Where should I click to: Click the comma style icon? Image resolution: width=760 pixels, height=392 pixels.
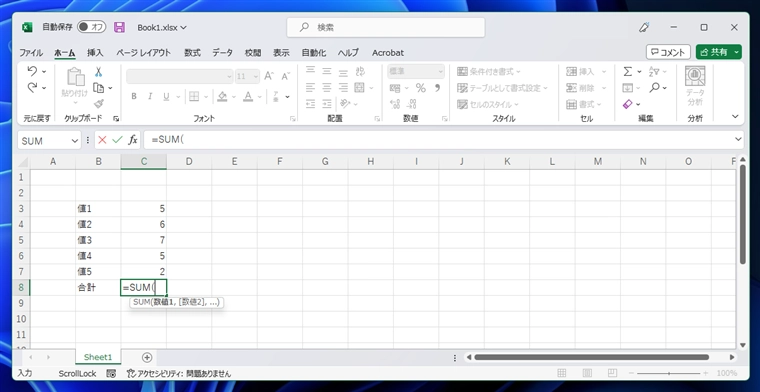click(x=437, y=88)
